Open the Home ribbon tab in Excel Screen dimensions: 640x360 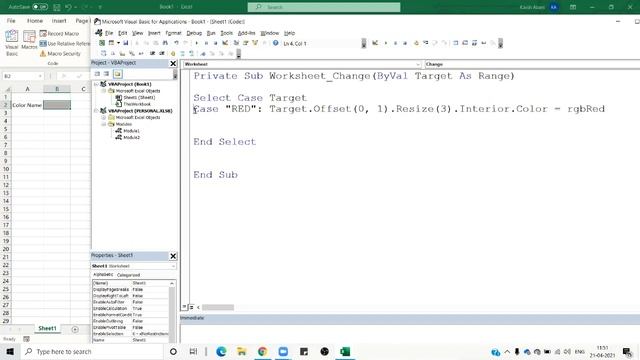click(x=35, y=21)
